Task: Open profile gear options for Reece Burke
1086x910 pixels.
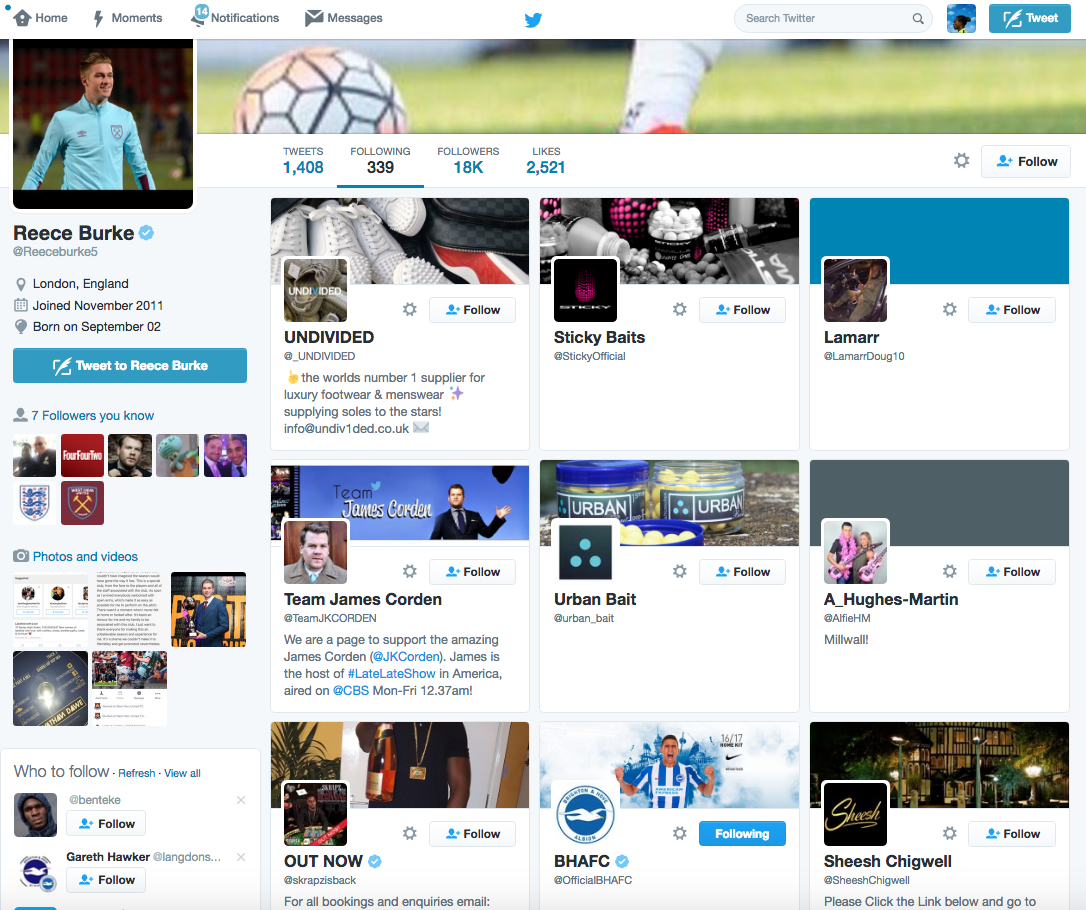Action: pyautogui.click(x=961, y=161)
